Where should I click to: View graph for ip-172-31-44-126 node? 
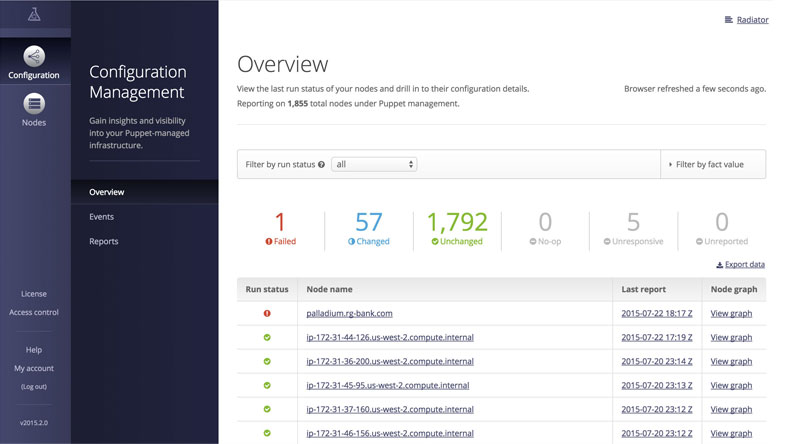pos(731,337)
